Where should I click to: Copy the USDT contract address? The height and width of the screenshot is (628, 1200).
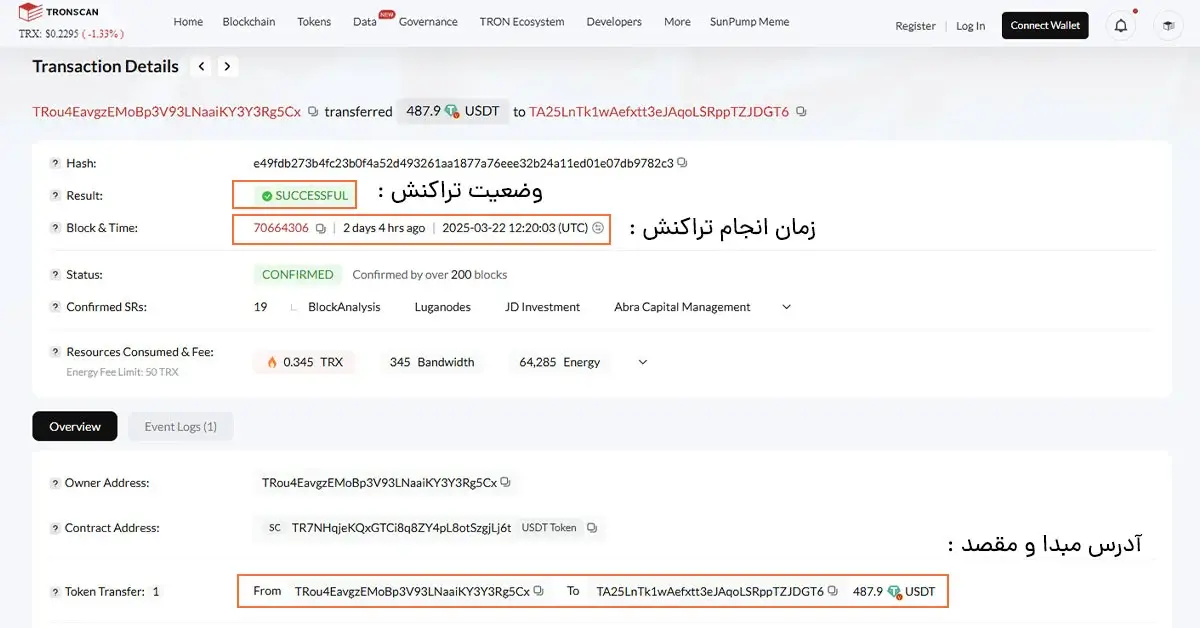coord(592,527)
